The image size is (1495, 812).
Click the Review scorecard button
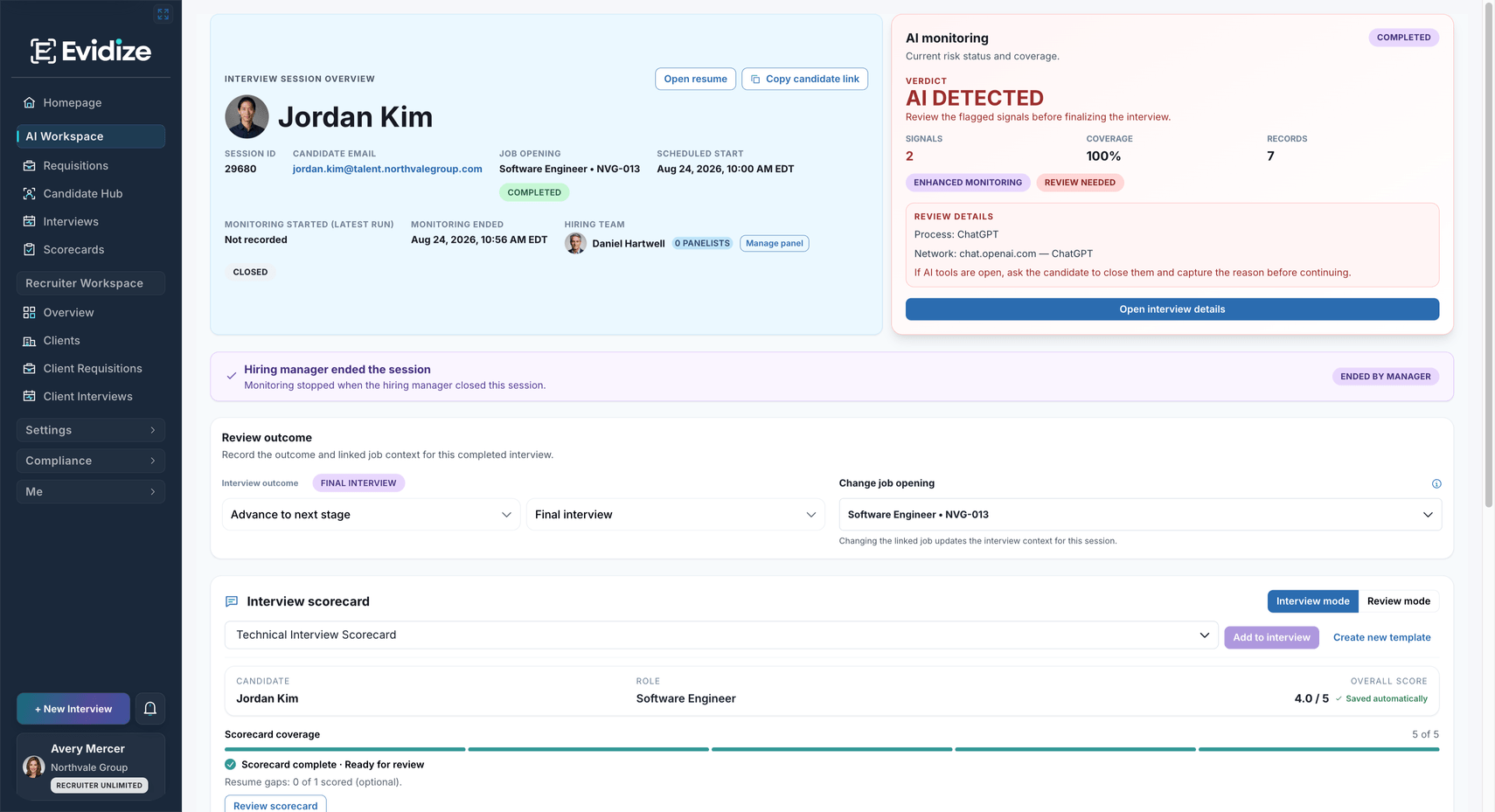point(275,805)
